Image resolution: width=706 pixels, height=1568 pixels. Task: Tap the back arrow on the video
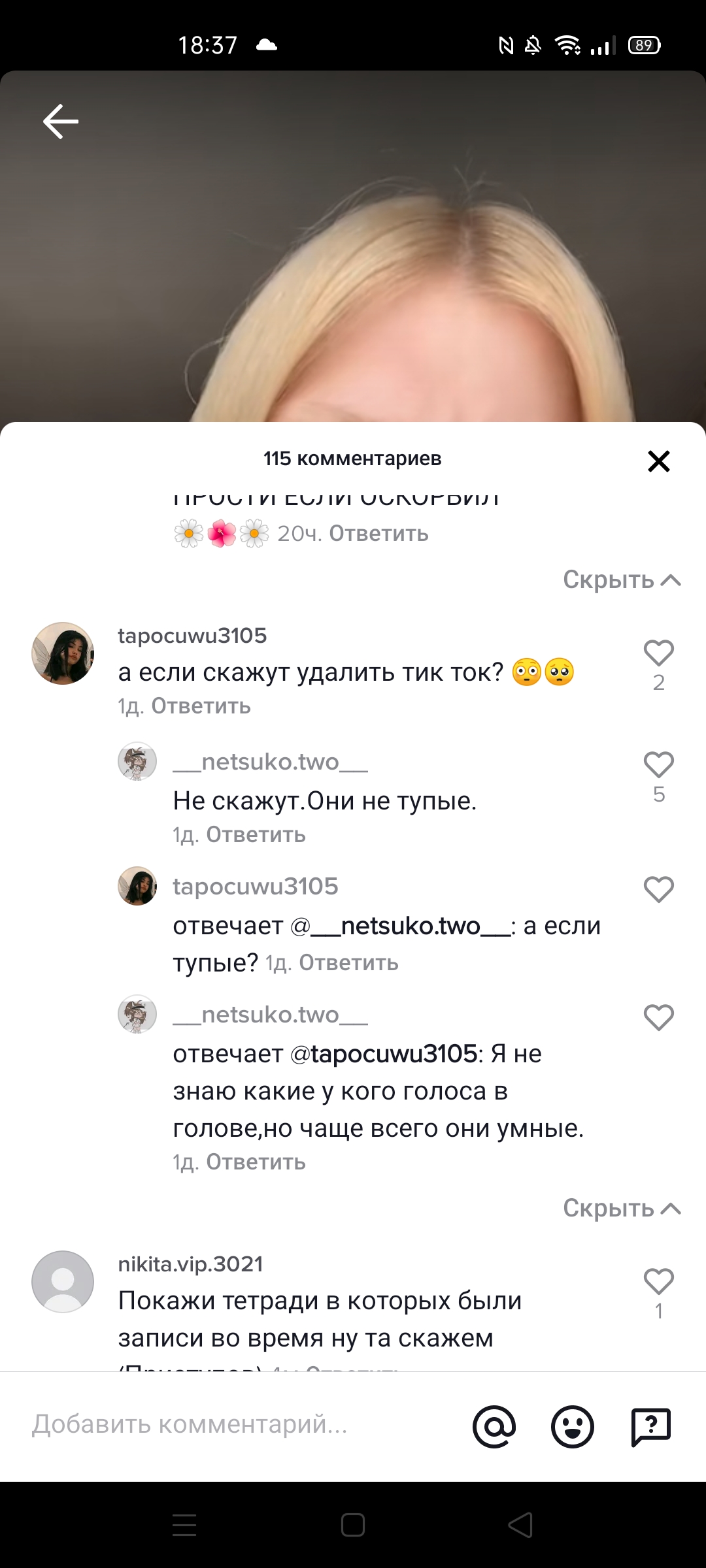tap(61, 122)
